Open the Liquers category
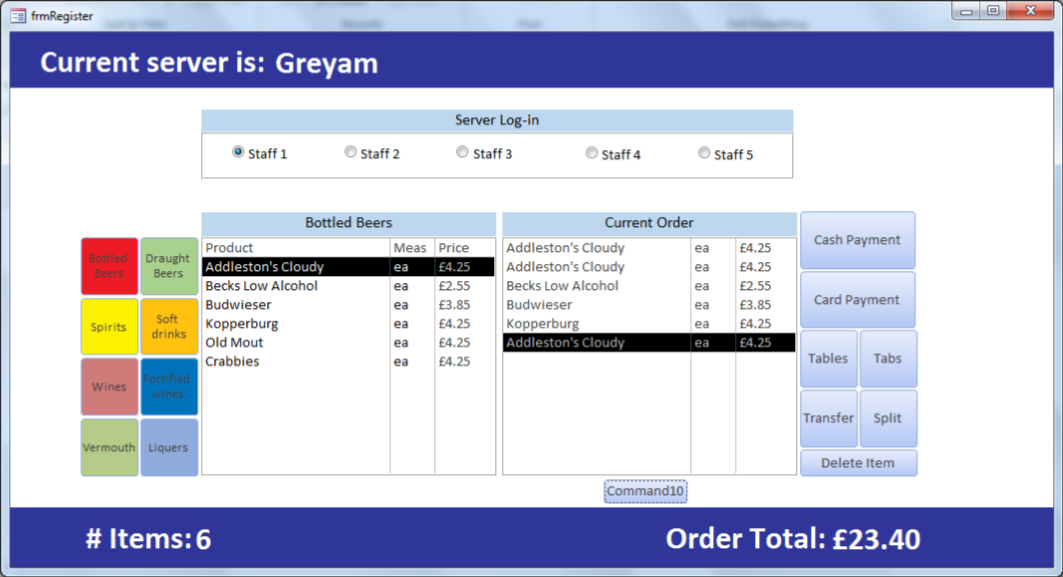The image size is (1063, 577). tap(169, 447)
